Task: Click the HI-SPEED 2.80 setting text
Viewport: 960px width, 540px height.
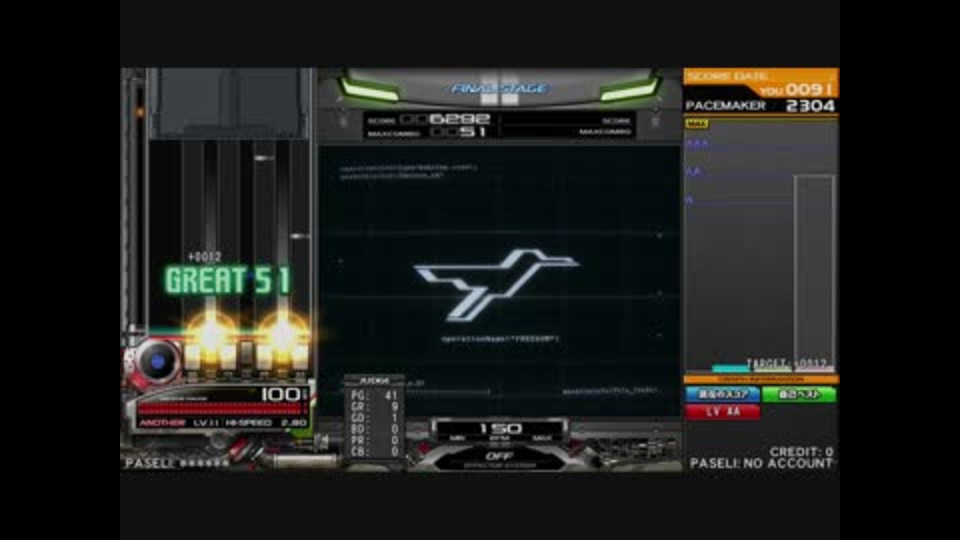Action: click(266, 423)
